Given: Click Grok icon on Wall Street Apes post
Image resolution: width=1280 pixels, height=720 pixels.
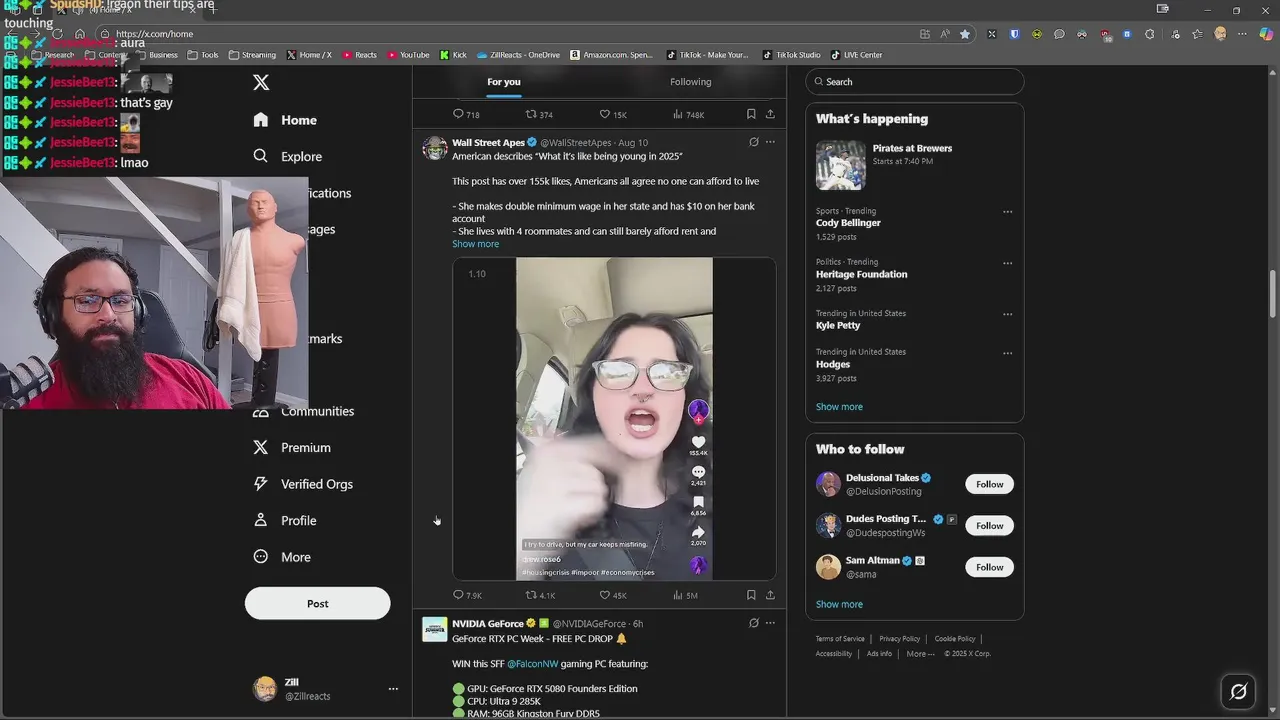Looking at the screenshot, I should click(753, 142).
